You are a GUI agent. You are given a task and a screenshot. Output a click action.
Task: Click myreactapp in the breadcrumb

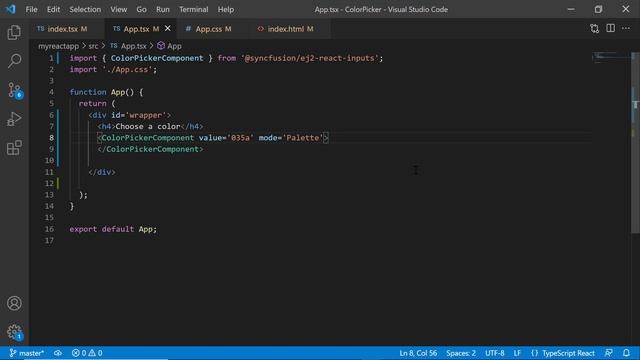pyautogui.click(x=58, y=46)
